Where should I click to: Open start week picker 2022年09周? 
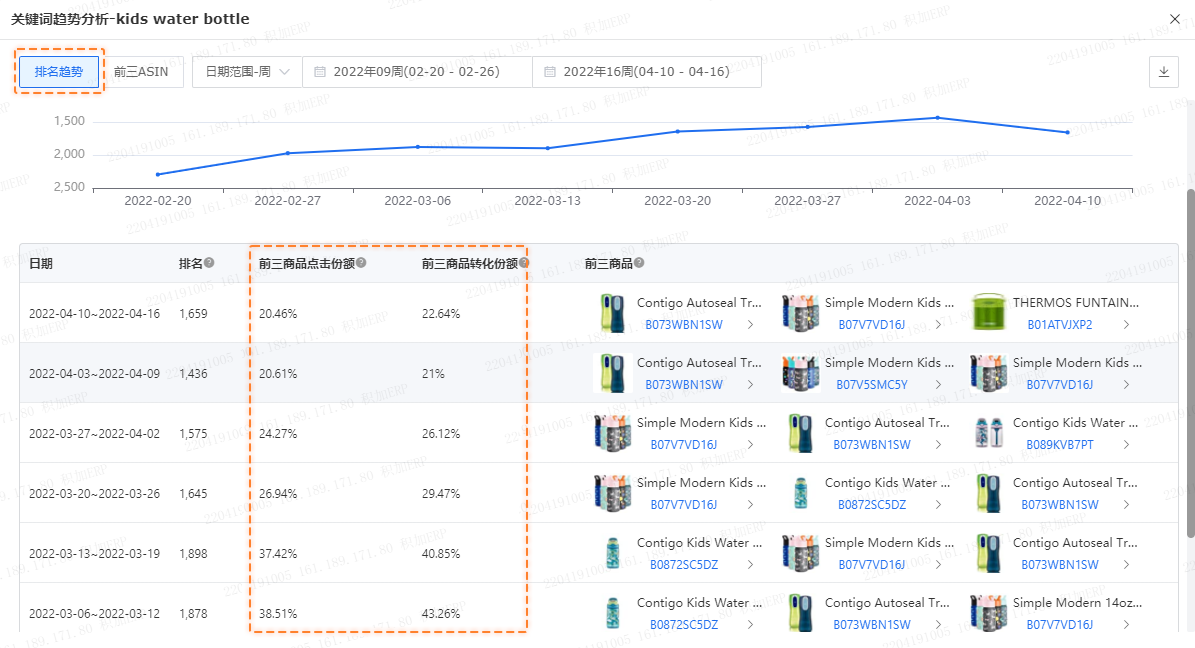[x=417, y=72]
